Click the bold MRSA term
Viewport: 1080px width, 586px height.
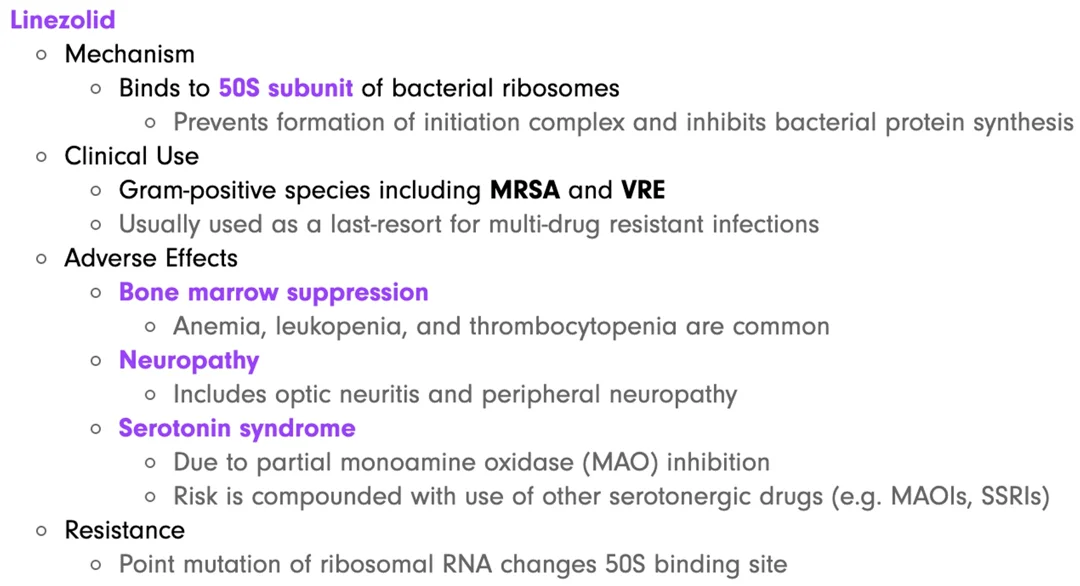tap(526, 190)
